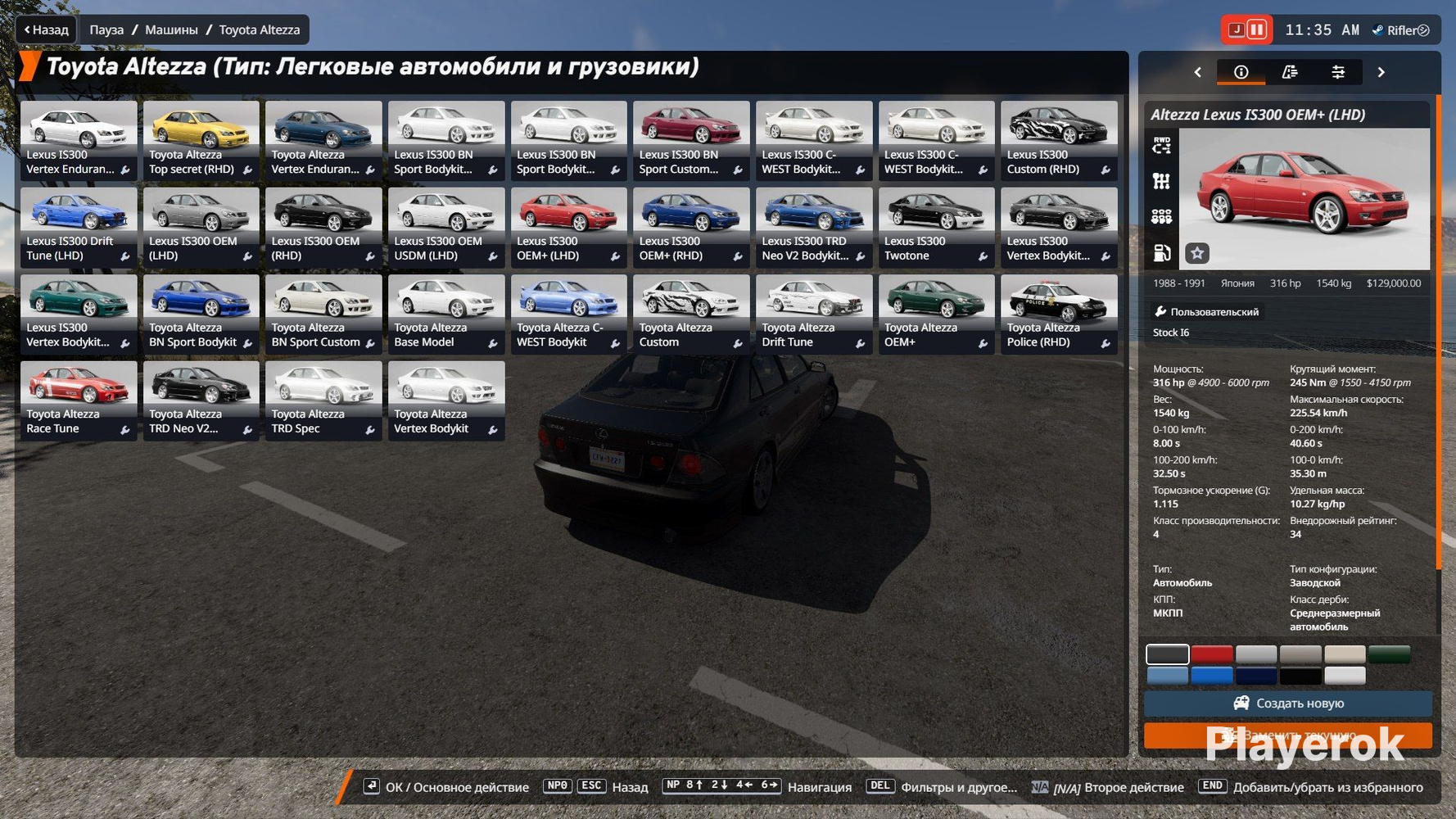The width and height of the screenshot is (1456, 819).
Task: Click the Создать новую button
Action: (1288, 704)
